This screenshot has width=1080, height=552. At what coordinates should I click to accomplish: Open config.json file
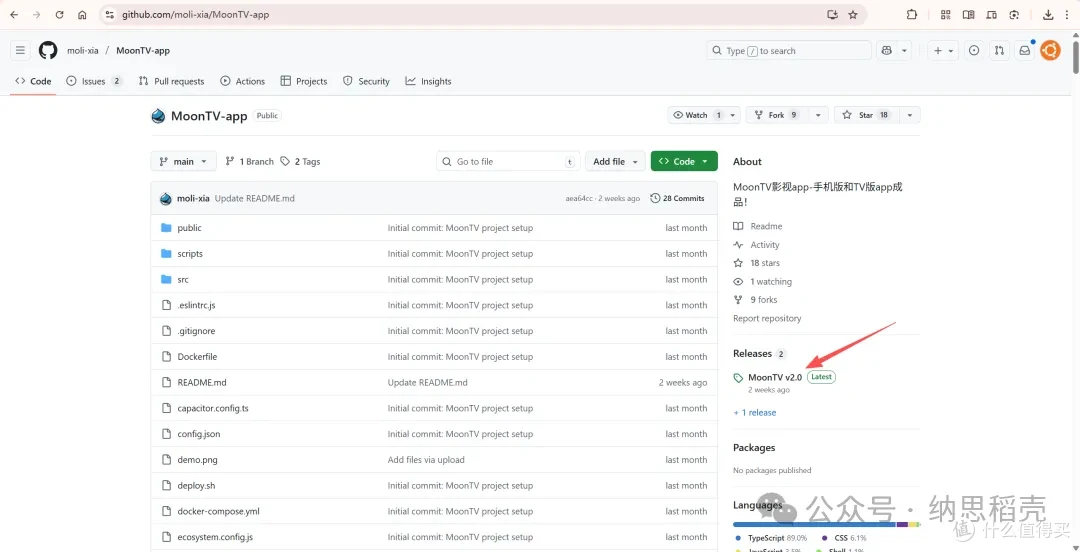198,434
